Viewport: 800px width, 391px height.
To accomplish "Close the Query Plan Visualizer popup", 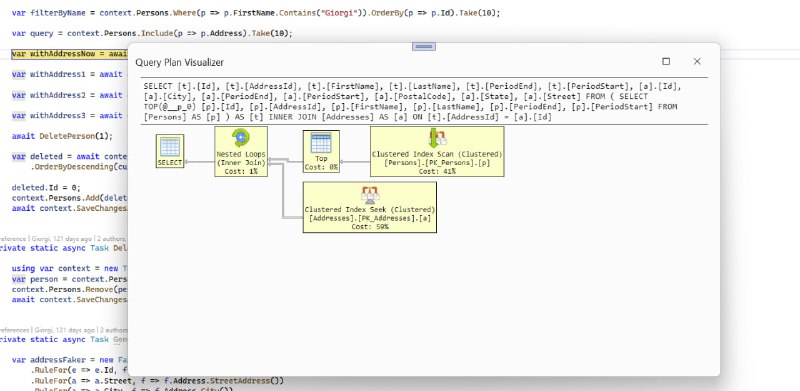I will click(x=697, y=61).
